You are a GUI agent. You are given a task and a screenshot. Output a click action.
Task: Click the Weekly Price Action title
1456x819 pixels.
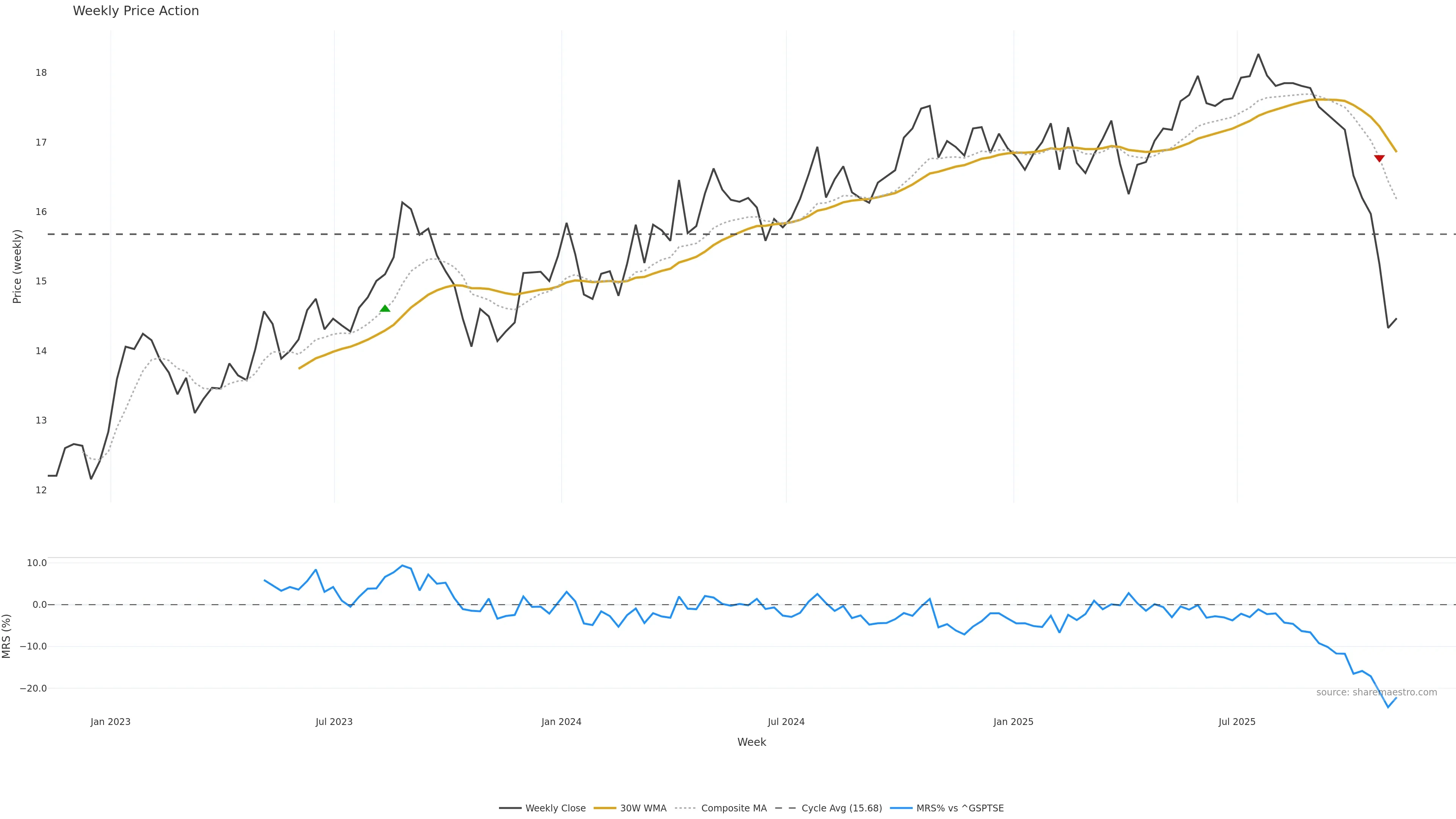[x=136, y=11]
